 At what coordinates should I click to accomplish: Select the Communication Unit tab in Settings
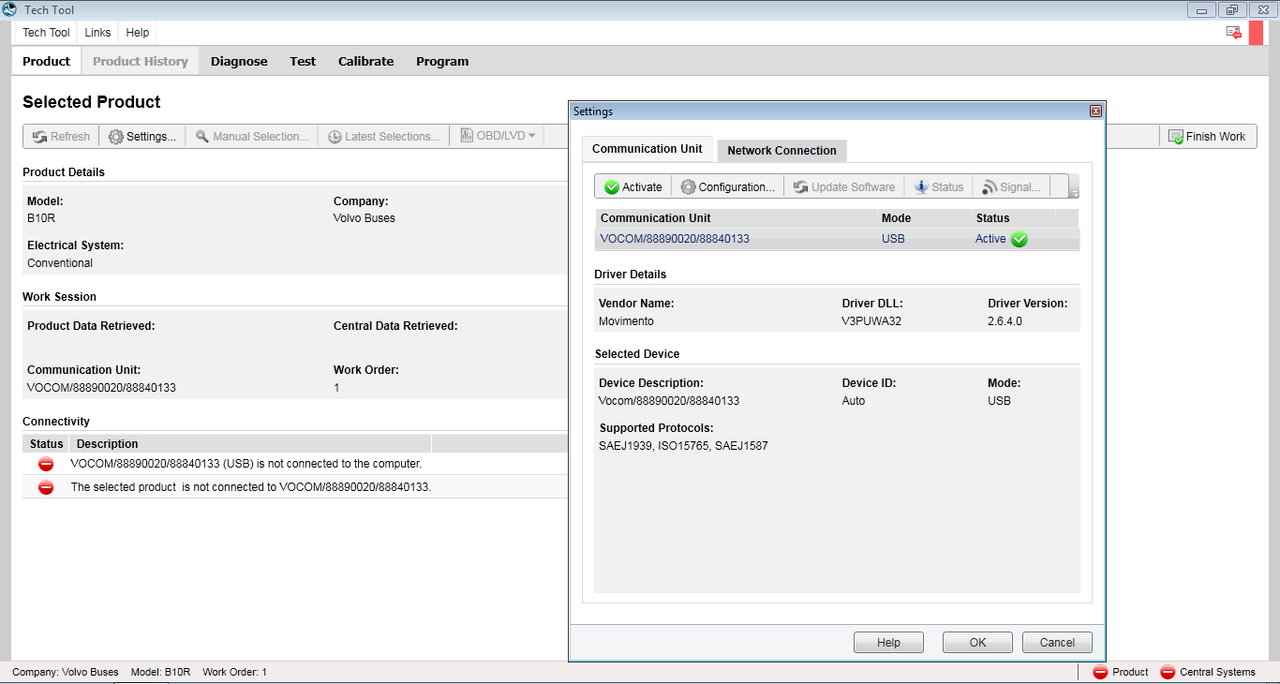647,149
